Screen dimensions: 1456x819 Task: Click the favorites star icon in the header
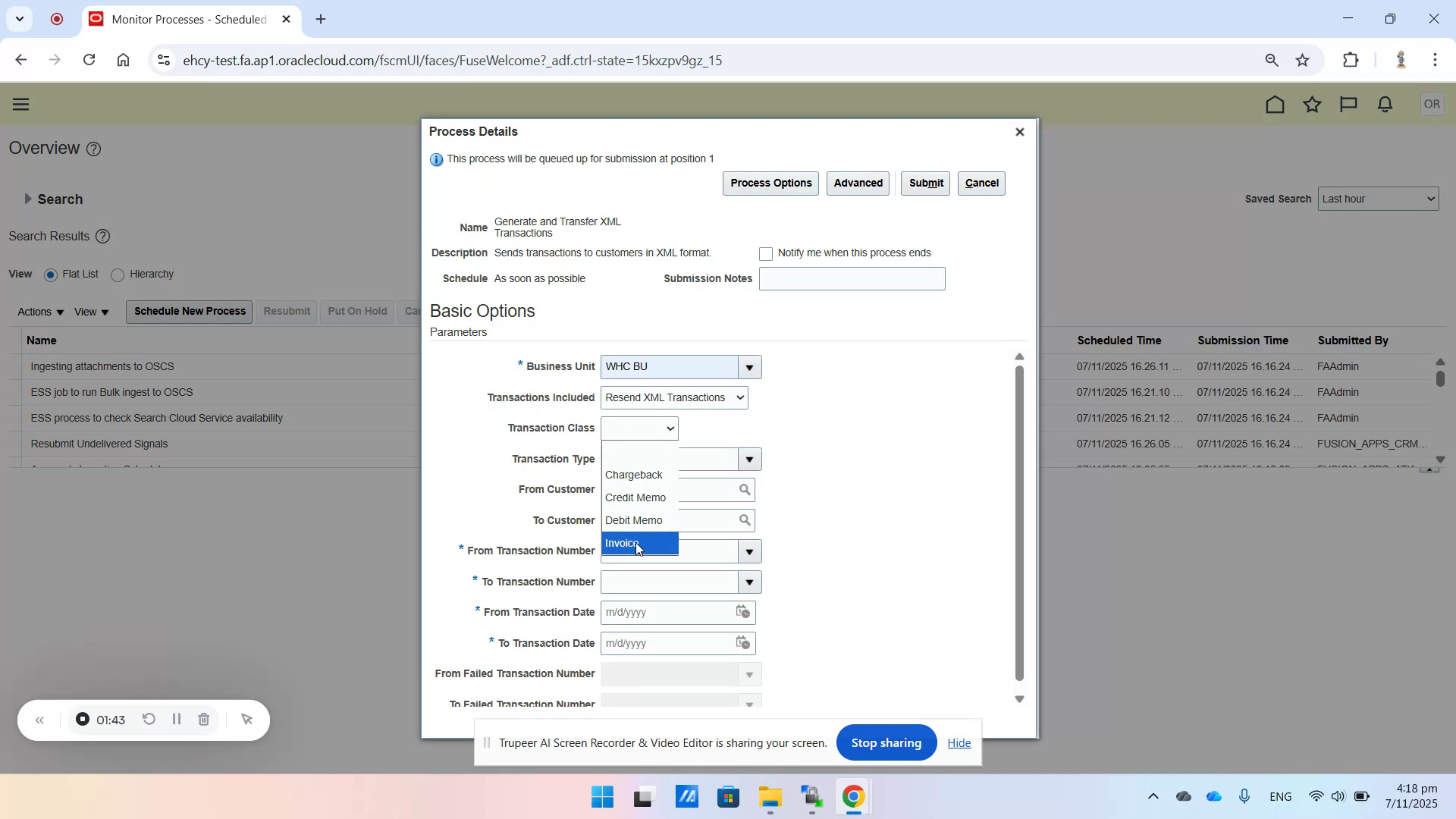(x=1312, y=104)
